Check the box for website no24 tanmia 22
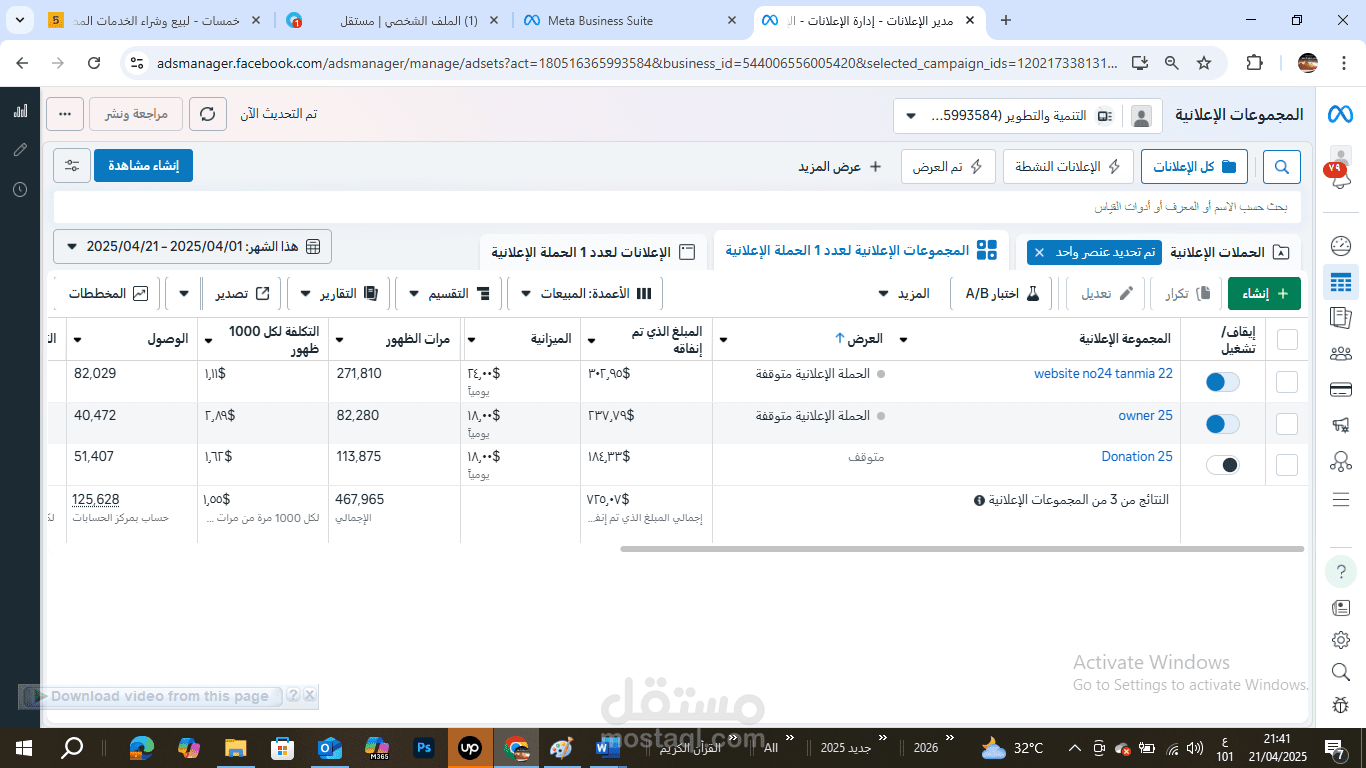Screen dimensions: 1366x768 [1287, 382]
